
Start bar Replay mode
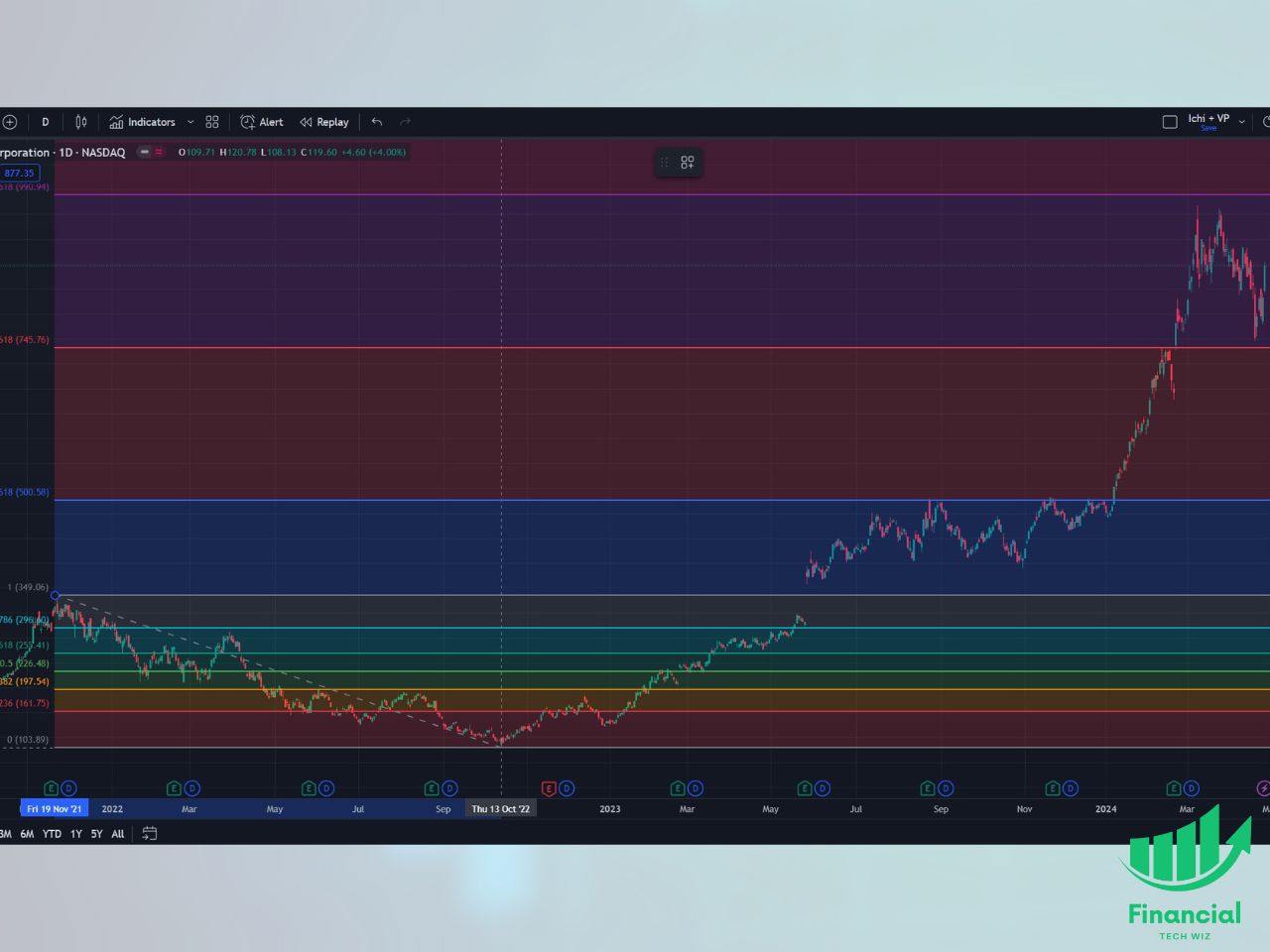click(x=324, y=122)
